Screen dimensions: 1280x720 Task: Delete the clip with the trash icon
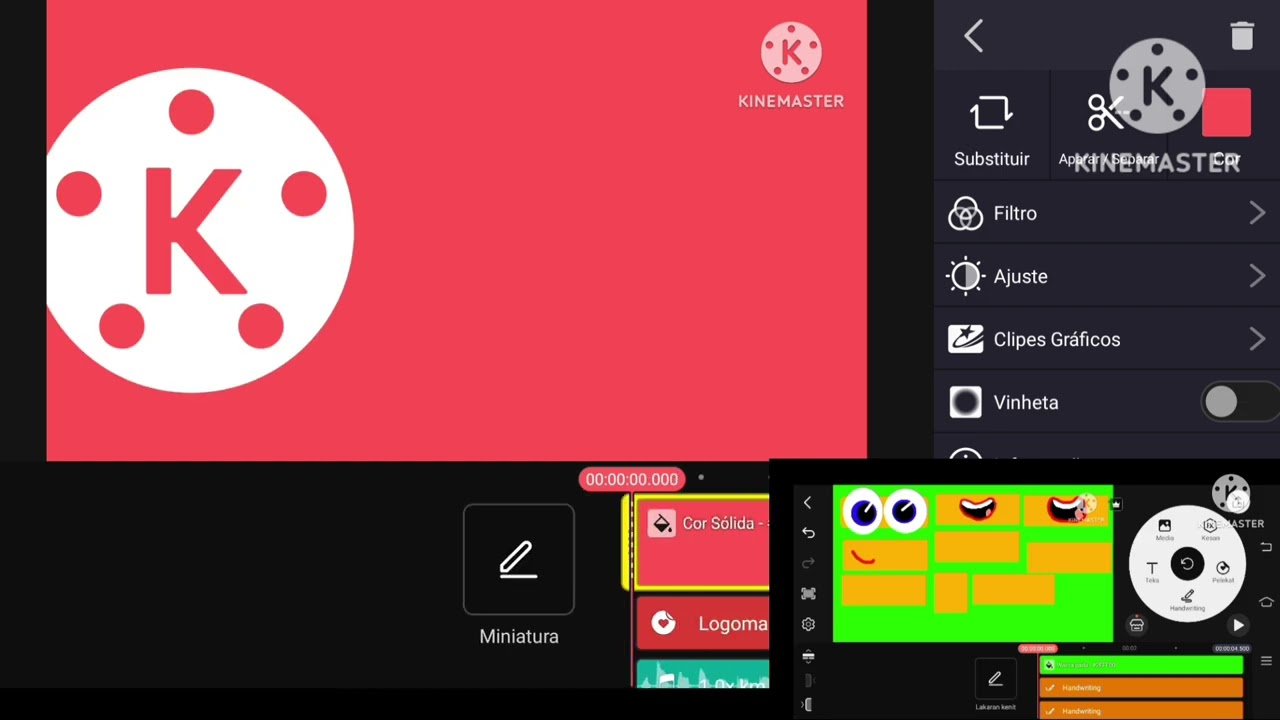tap(1242, 36)
